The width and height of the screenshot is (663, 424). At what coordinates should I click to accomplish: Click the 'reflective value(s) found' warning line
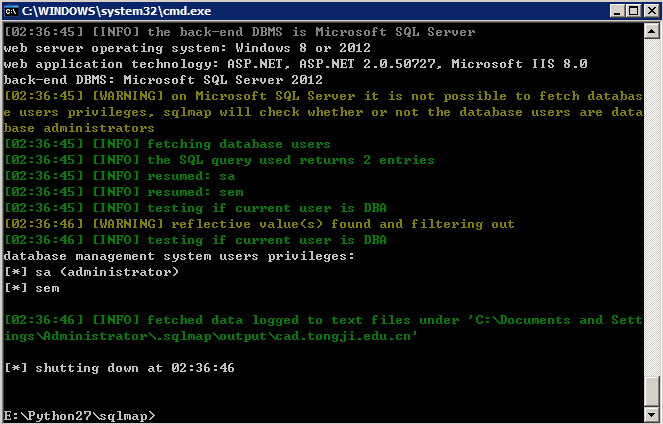pos(259,224)
